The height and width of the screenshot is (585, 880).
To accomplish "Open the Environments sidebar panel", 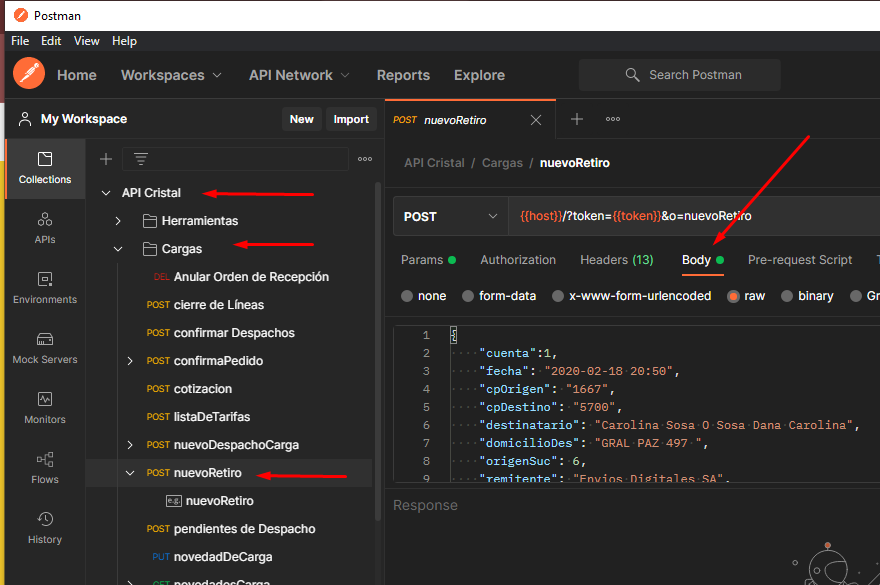I will tap(45, 288).
